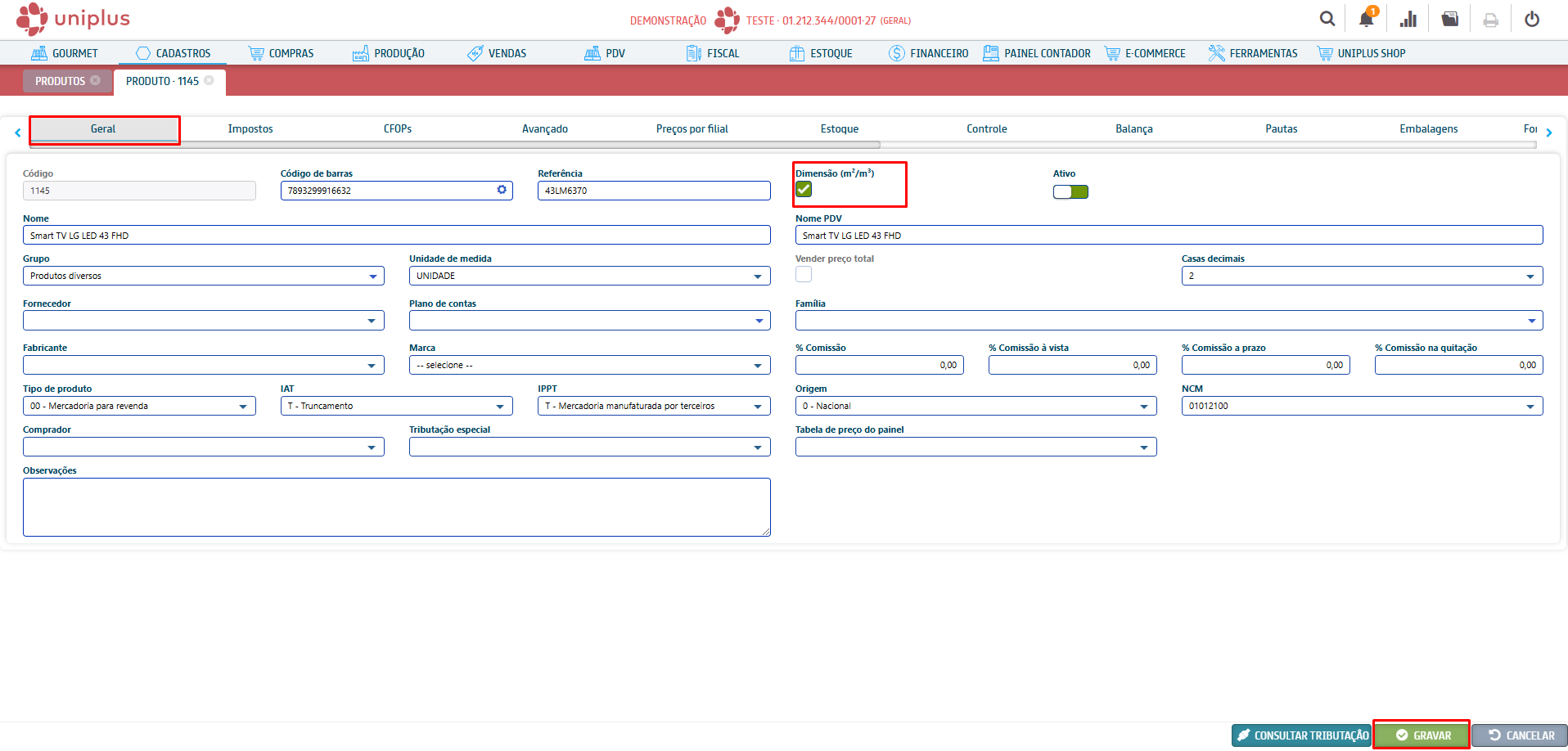Open the FINANCEIRO menu
Image resolution: width=1568 pixels, height=751 pixels.
tap(929, 53)
